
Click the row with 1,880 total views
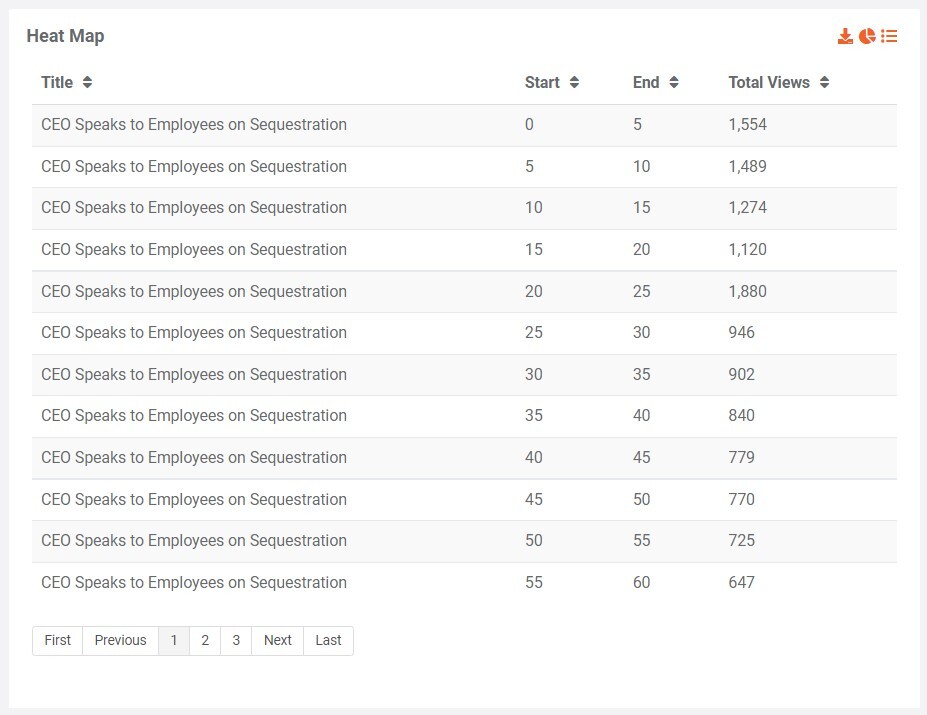[464, 292]
